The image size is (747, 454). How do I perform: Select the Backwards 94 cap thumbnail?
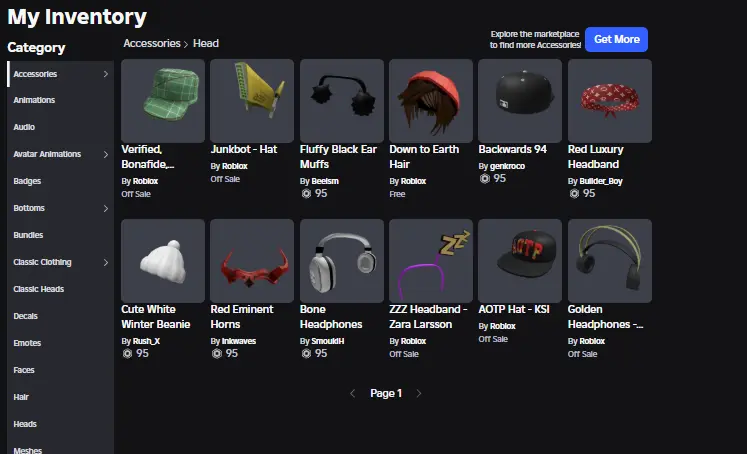(x=520, y=100)
